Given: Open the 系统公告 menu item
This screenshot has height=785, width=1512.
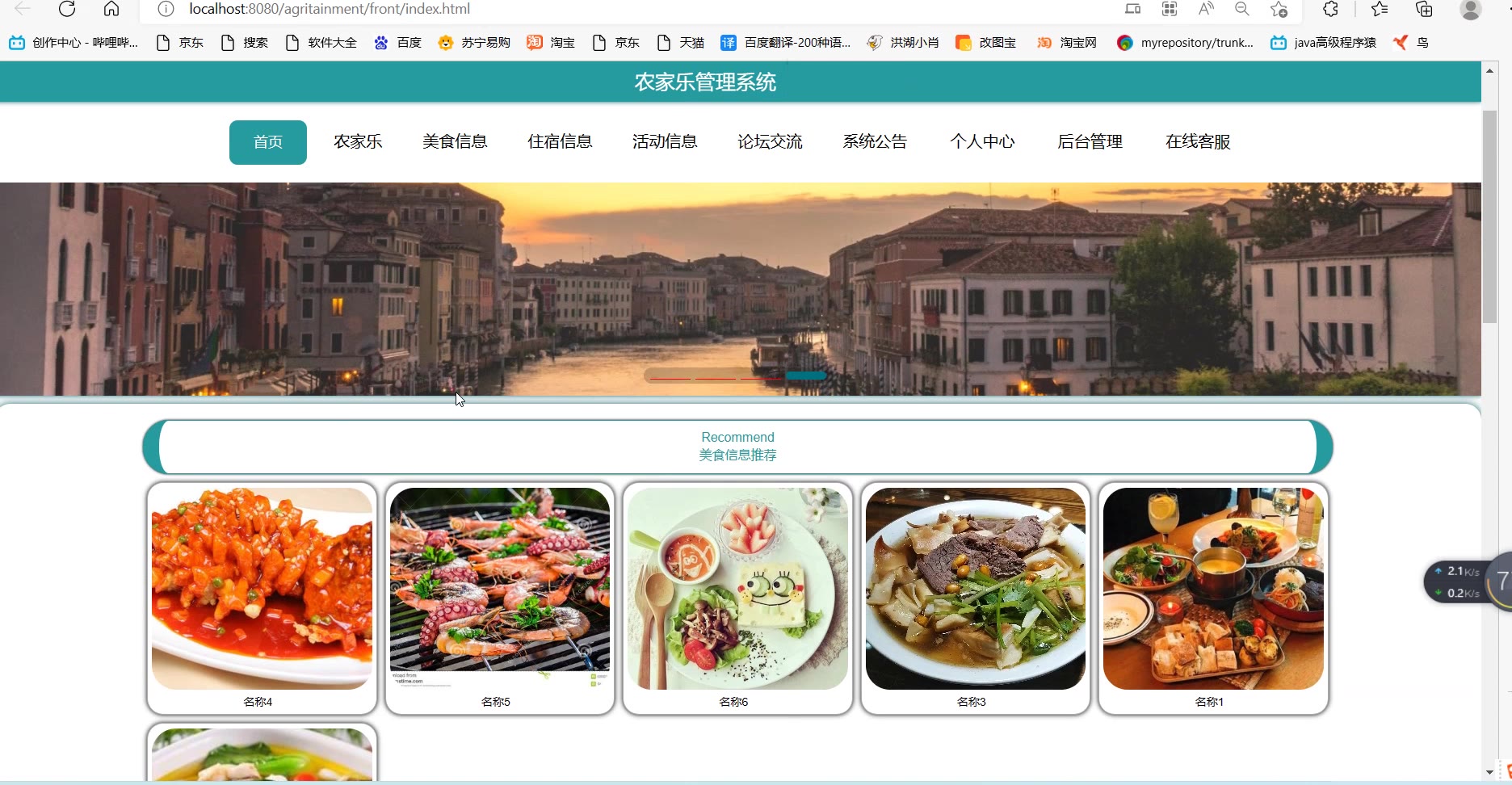Looking at the screenshot, I should [x=875, y=142].
